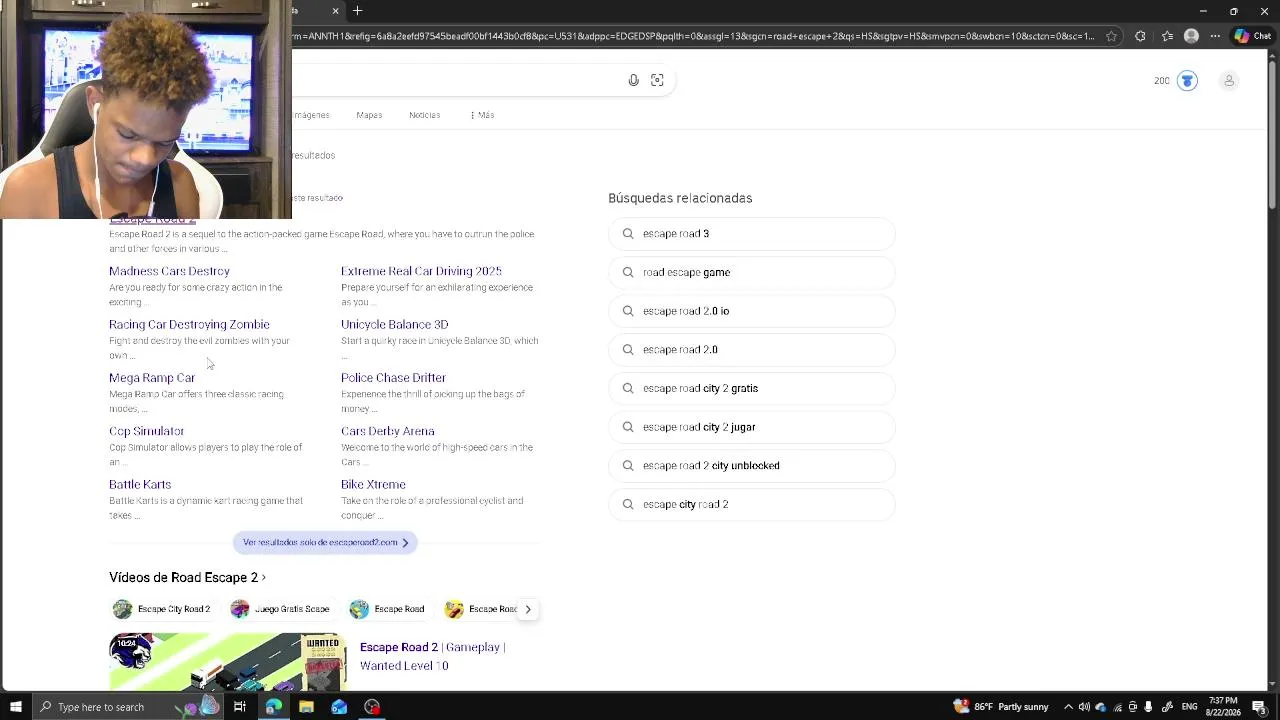This screenshot has width=1280, height=720.
Task: Click the browser profile avatar
Action: tap(1191, 36)
